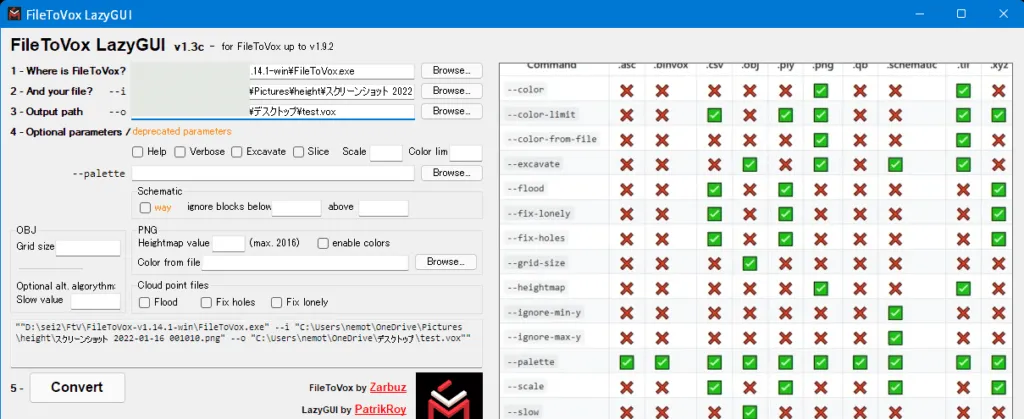Focus the Scale input box

pos(386,153)
